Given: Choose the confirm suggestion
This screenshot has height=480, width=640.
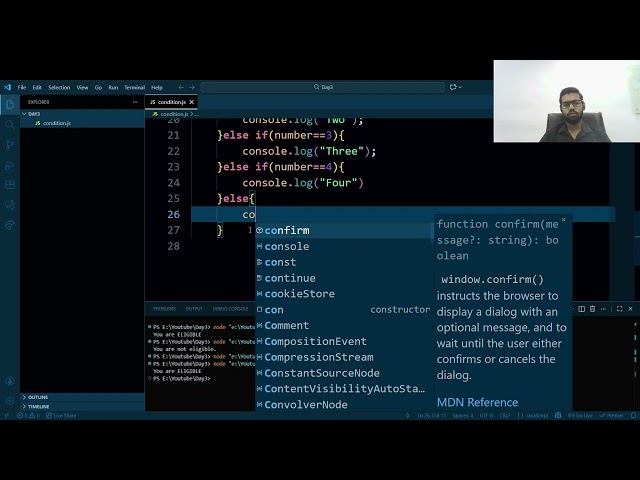Looking at the screenshot, I should 343,231.
